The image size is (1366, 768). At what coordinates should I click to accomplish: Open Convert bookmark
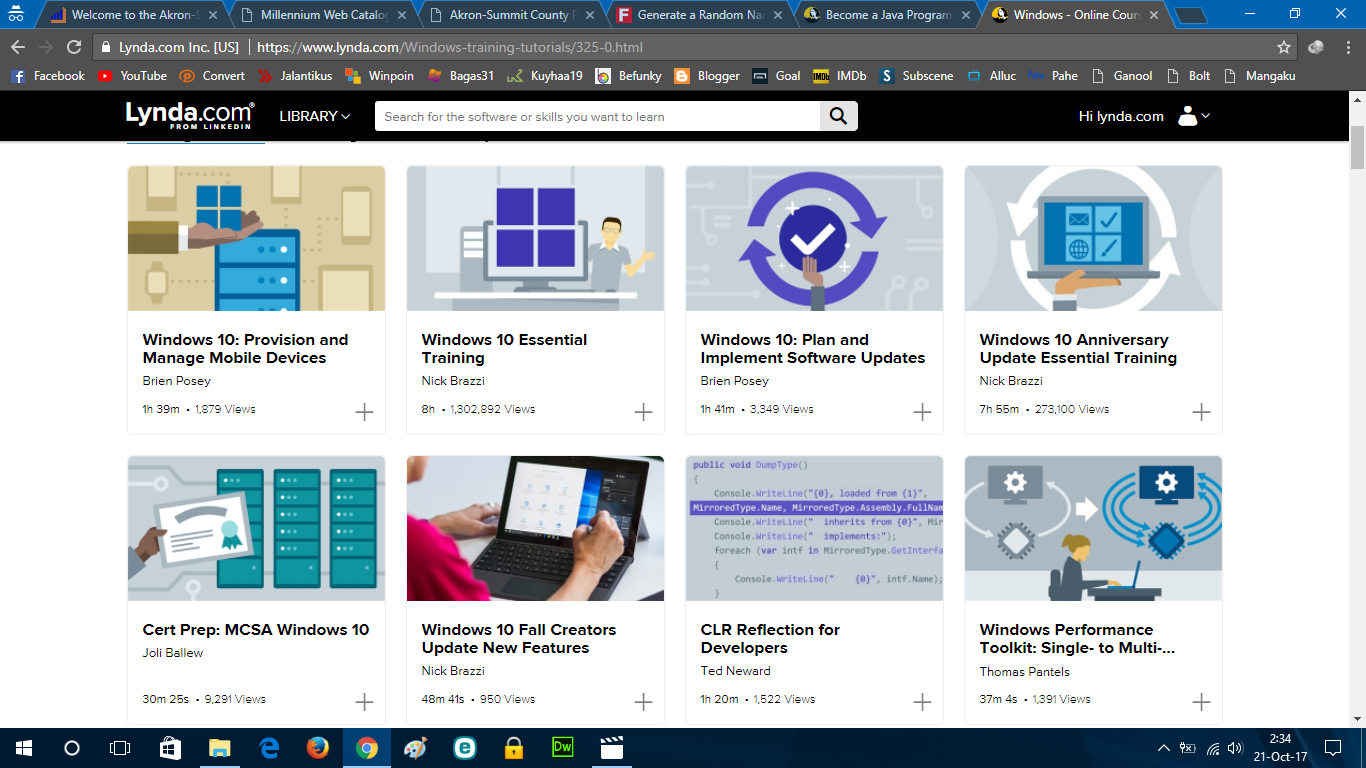click(x=212, y=76)
